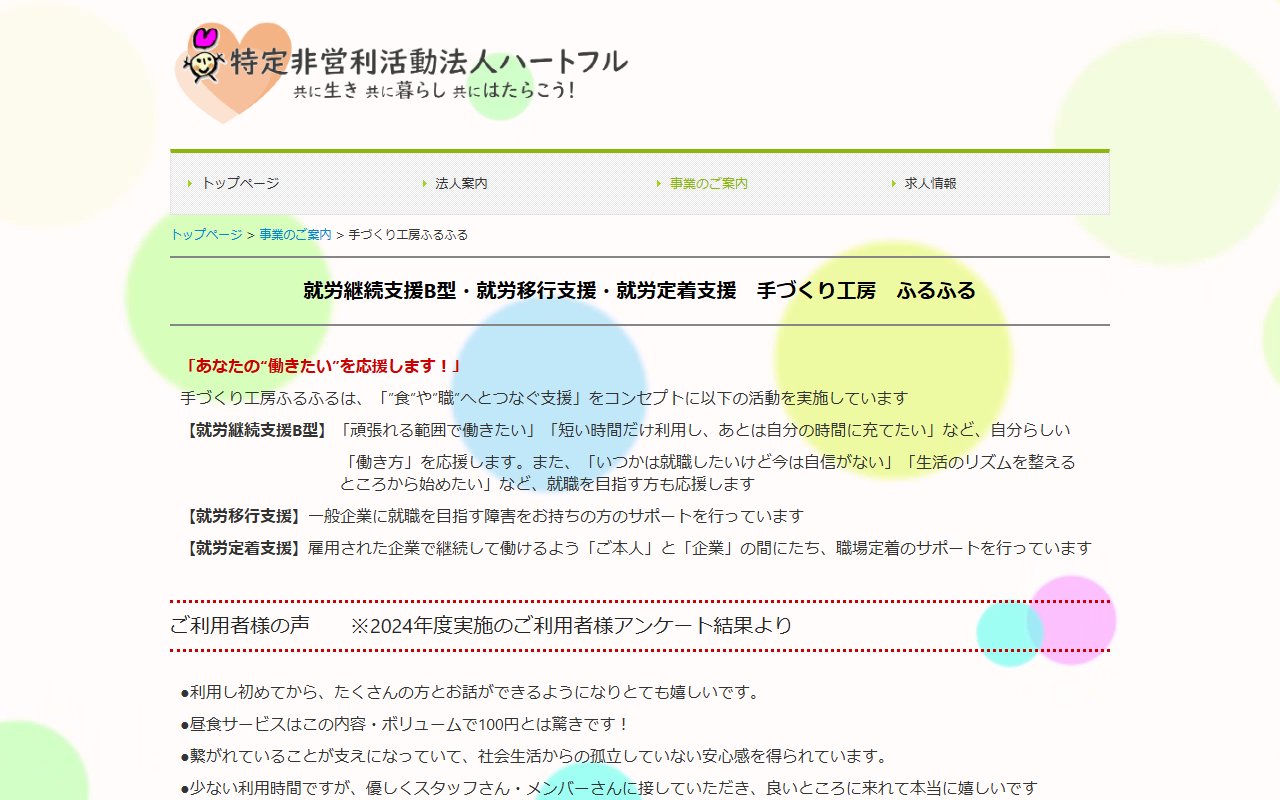The height and width of the screenshot is (800, 1280).
Task: Follow the 事業のご案内 breadcrumb link
Action: coord(295,235)
